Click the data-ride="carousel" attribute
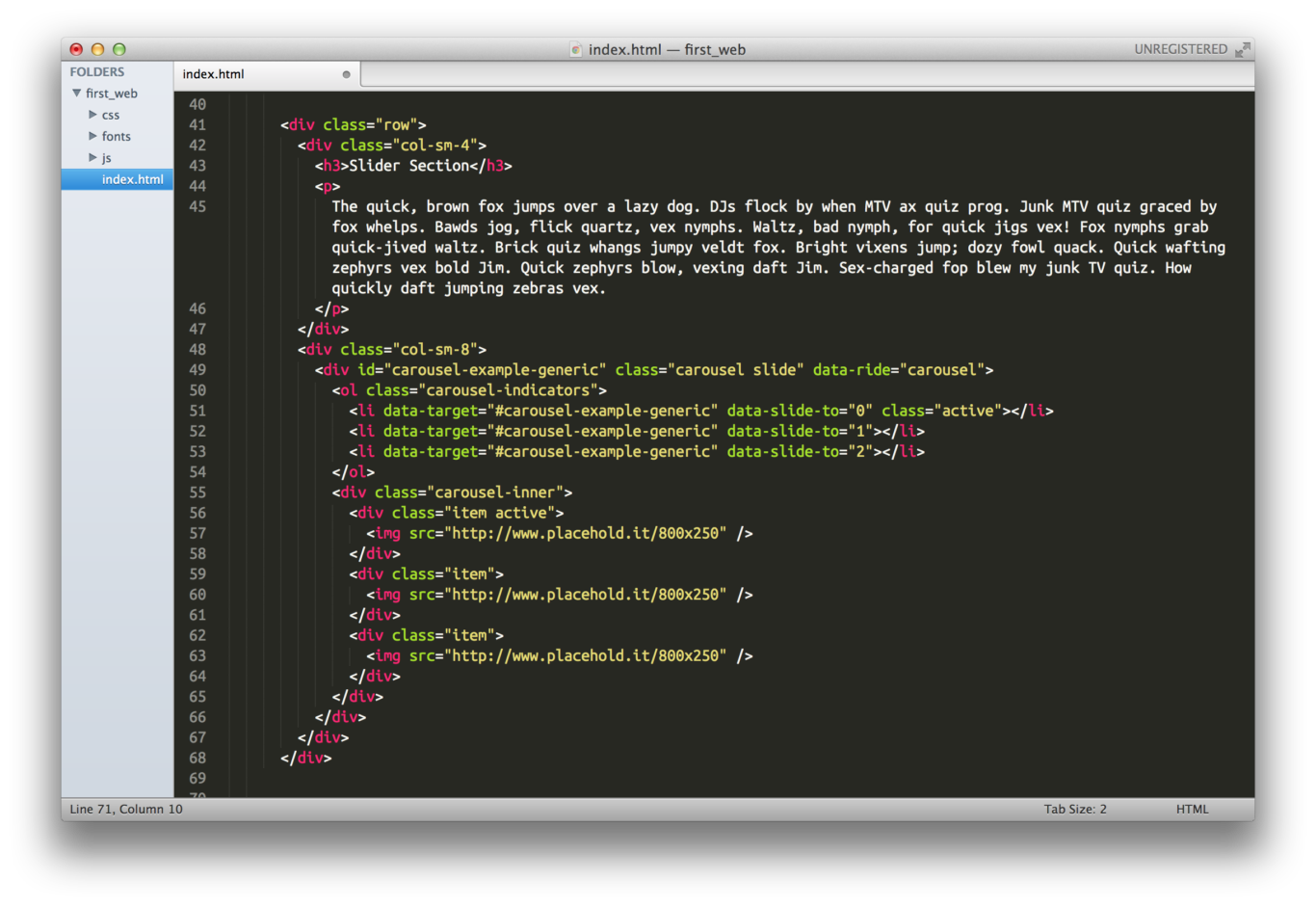Image resolution: width=1316 pixels, height=906 pixels. click(x=898, y=370)
